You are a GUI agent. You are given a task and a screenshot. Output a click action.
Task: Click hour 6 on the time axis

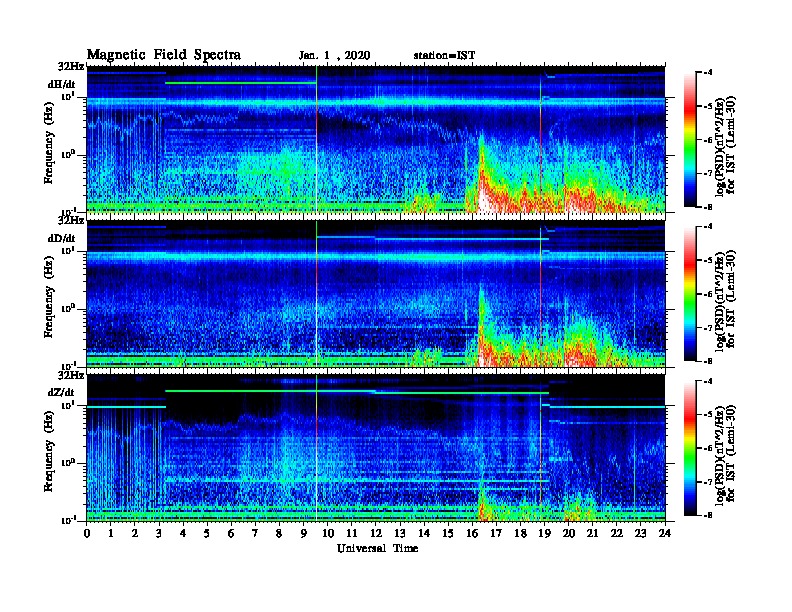(231, 533)
